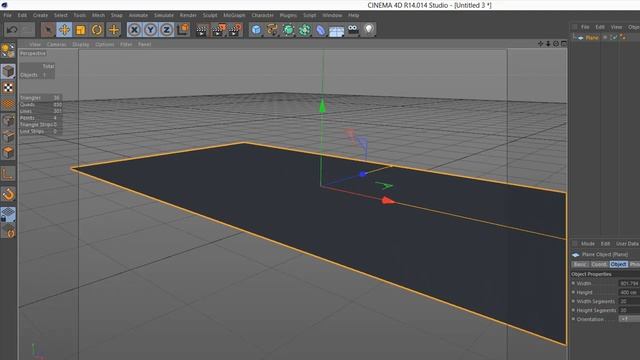Toggle the Locked Workplane icon
This screenshot has width=640, height=360.
pyautogui.click(x=8, y=214)
